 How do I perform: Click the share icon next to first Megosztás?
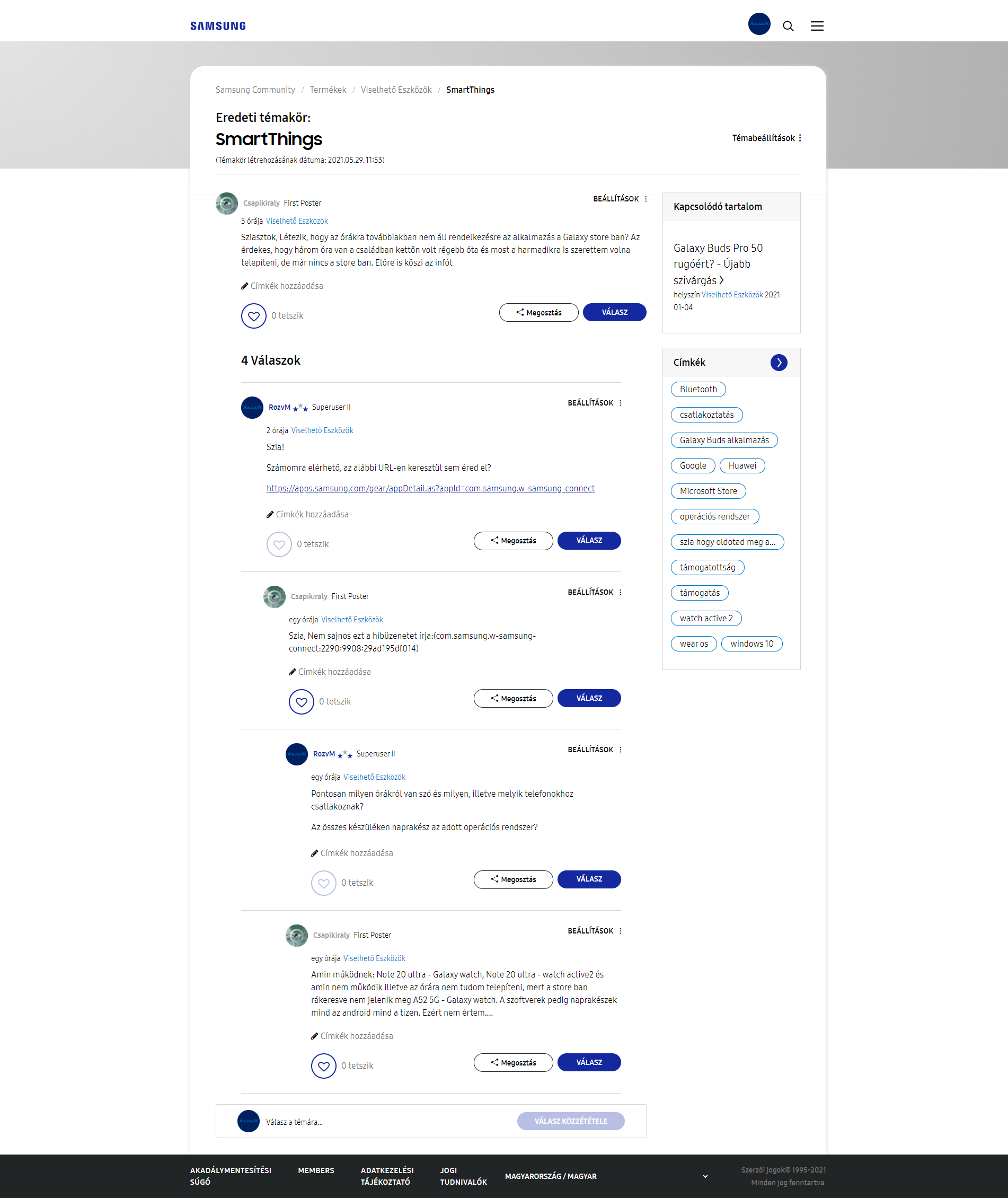point(520,312)
